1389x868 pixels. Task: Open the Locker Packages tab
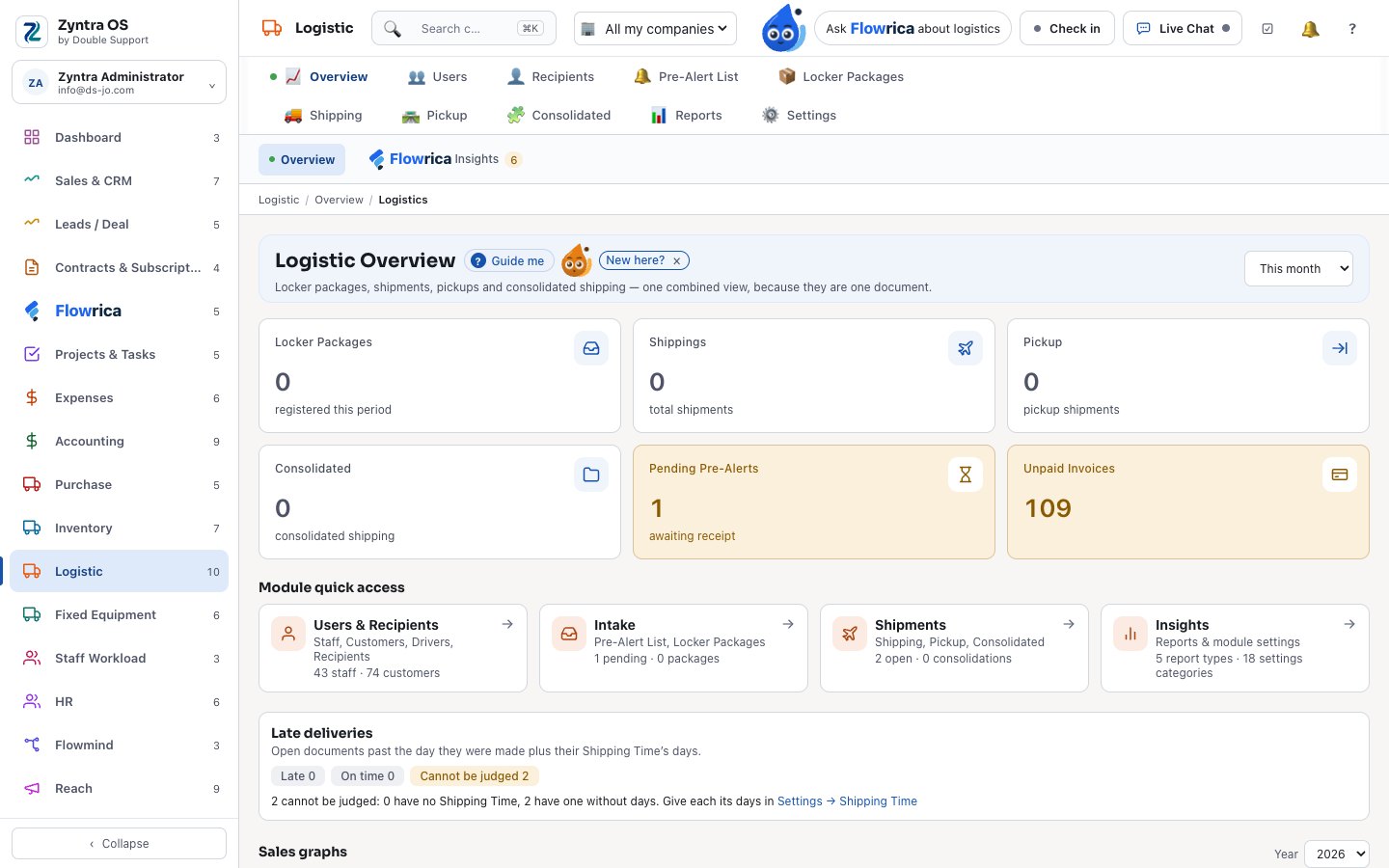(x=841, y=76)
